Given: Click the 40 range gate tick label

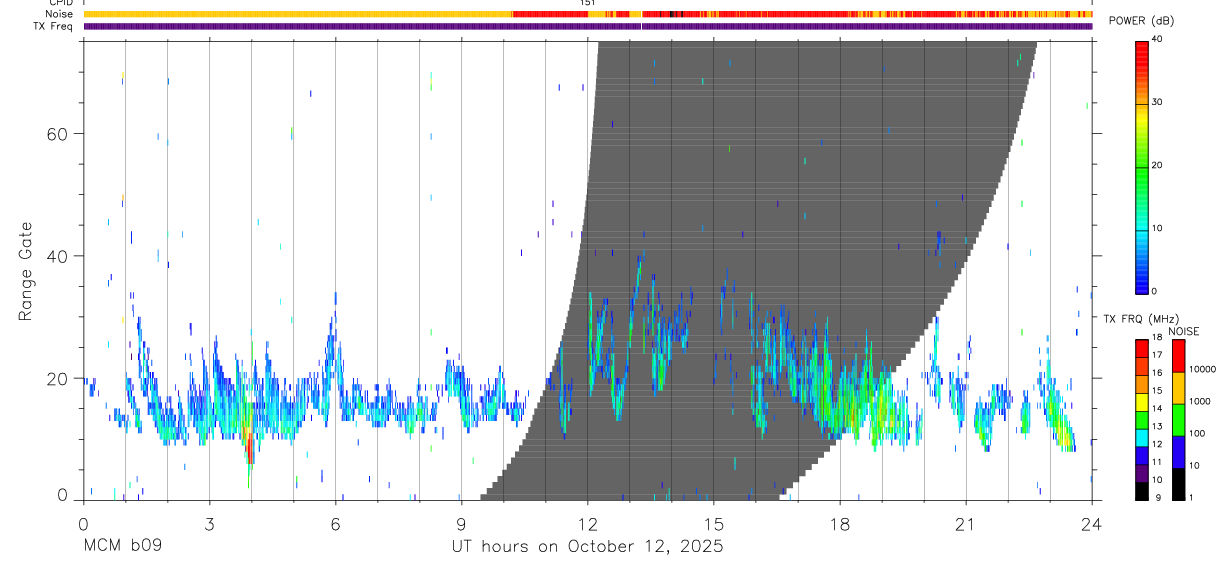Looking at the screenshot, I should click(57, 256).
